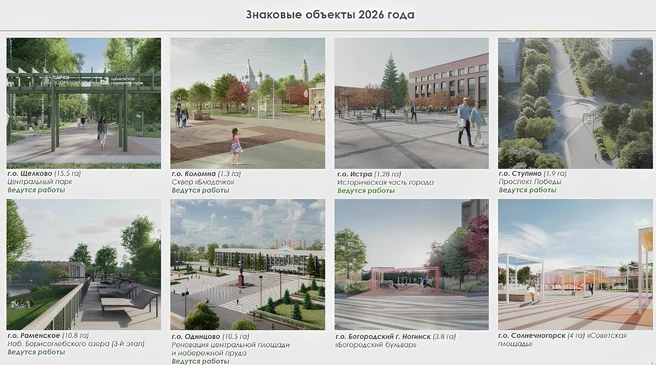Select caption «г.о. Коломна (1.3 га)»
656x365 pixels.
206,174
